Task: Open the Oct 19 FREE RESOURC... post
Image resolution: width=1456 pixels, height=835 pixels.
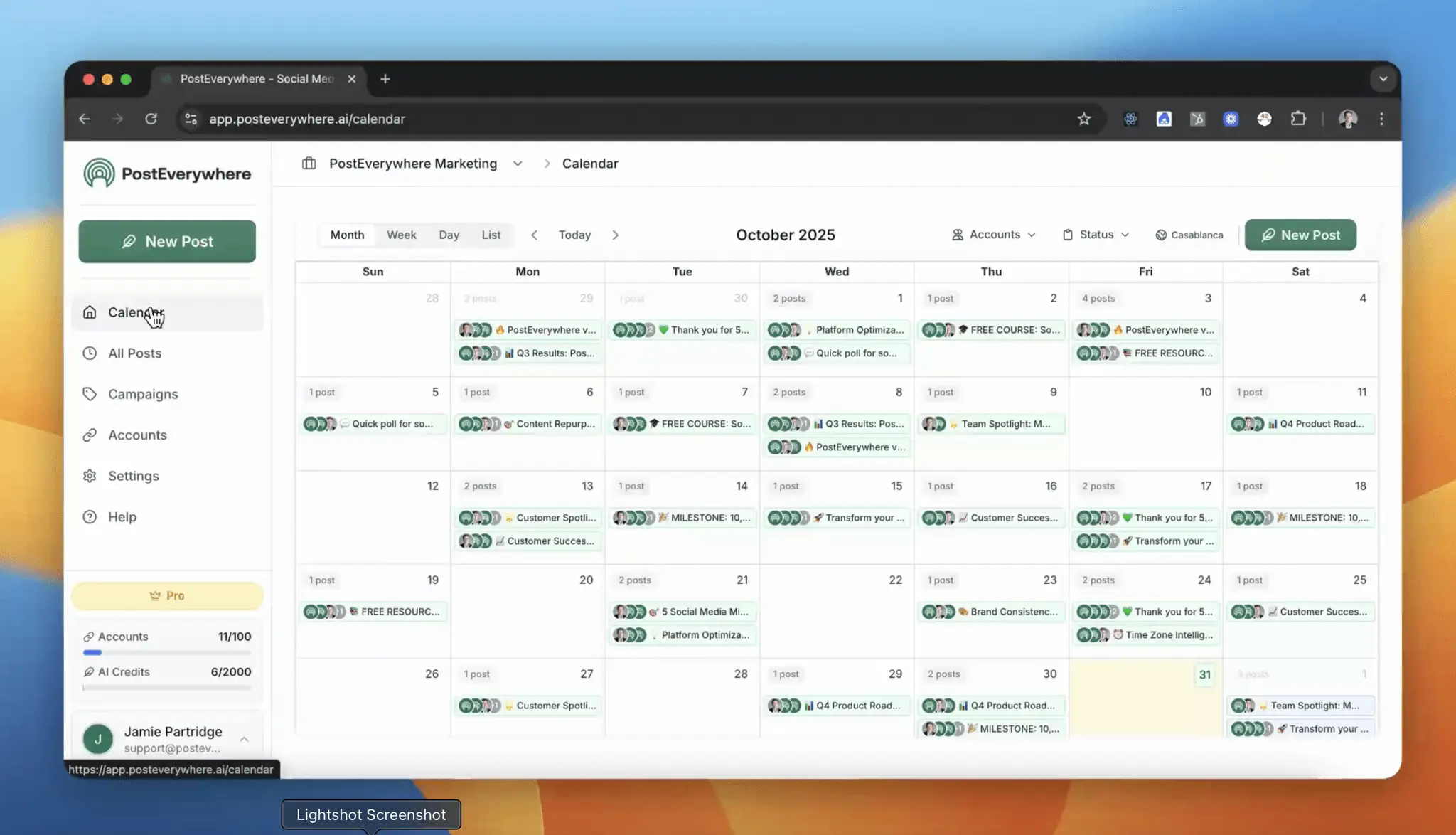Action: click(373, 612)
